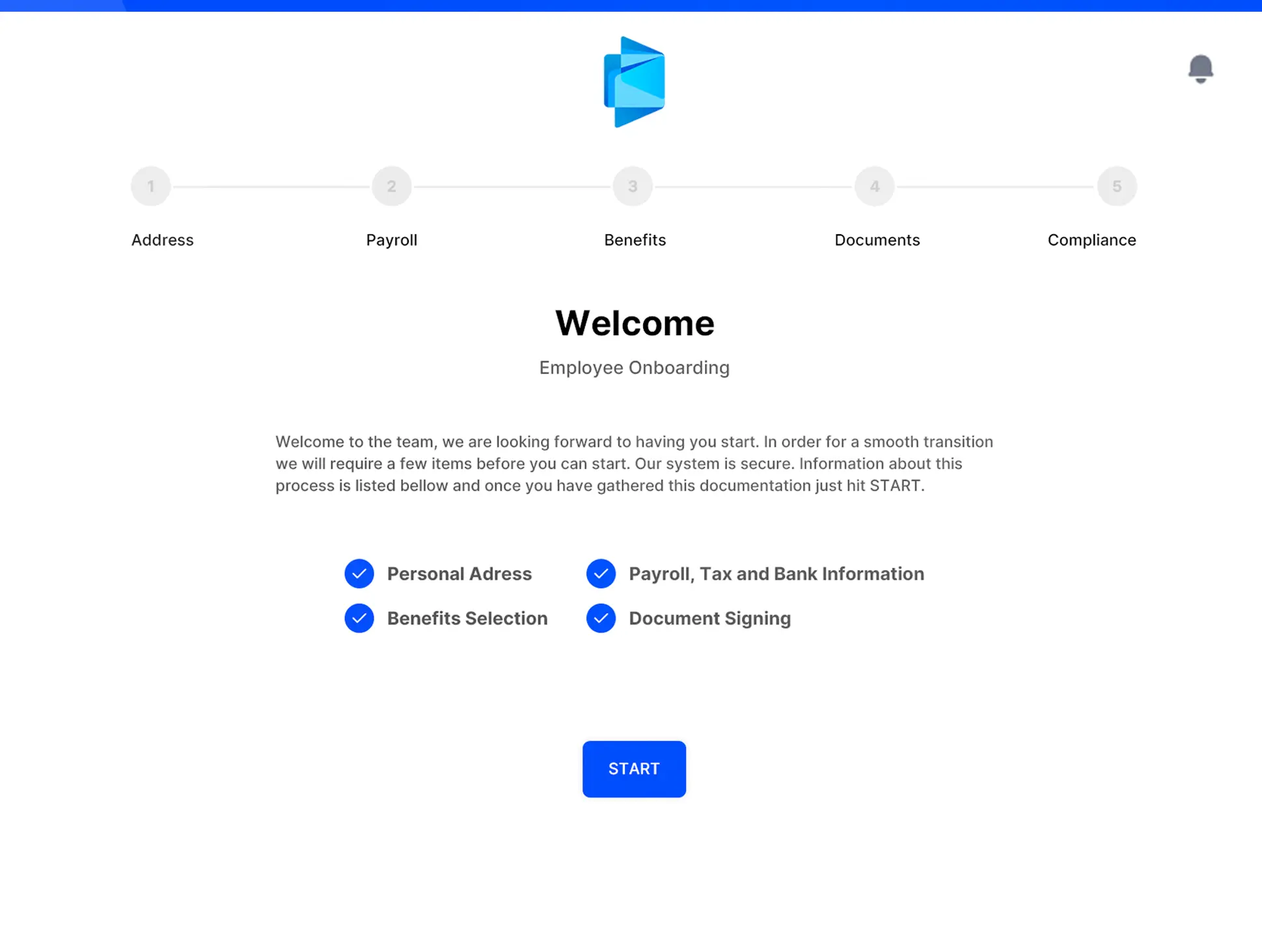Click the Personal Adress checkmark icon

click(359, 573)
